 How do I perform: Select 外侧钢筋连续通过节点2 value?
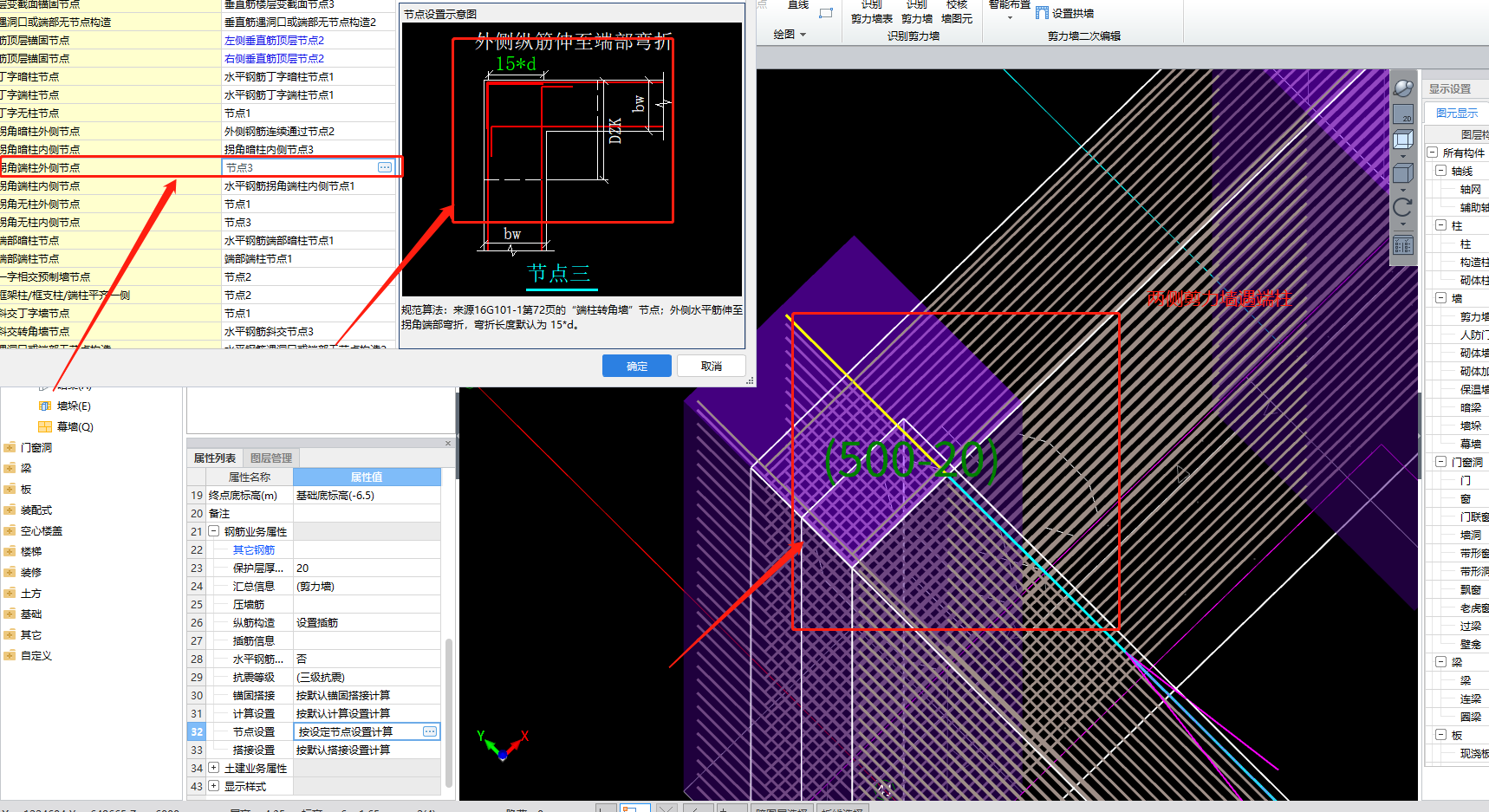(309, 131)
